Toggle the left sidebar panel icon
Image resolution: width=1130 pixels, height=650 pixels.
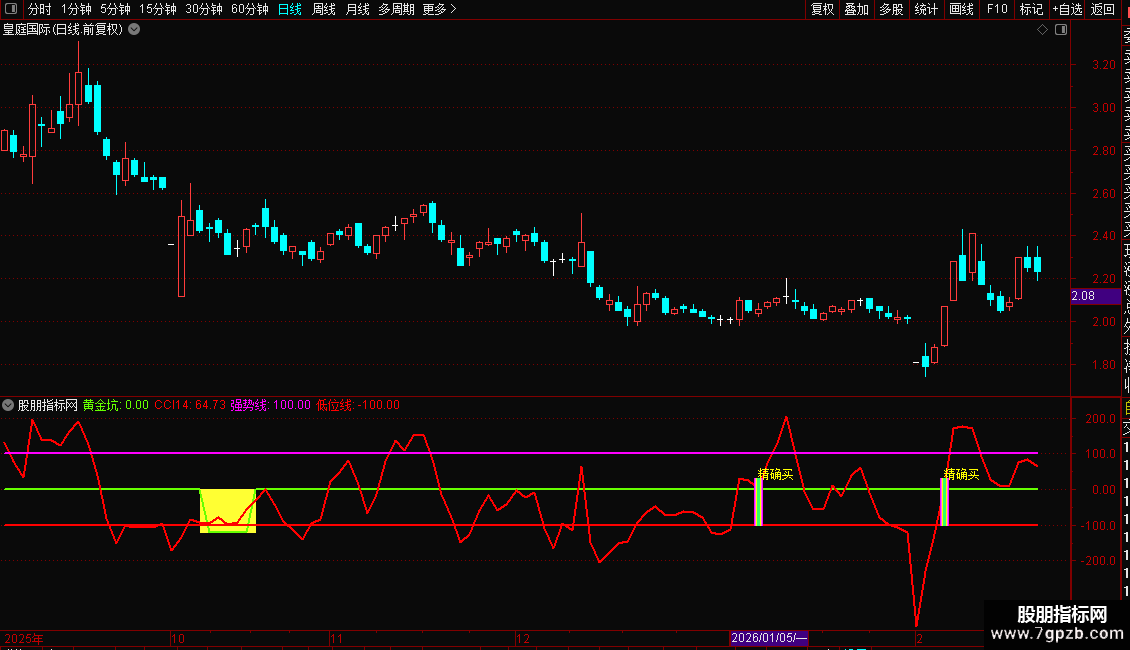pos(12,10)
